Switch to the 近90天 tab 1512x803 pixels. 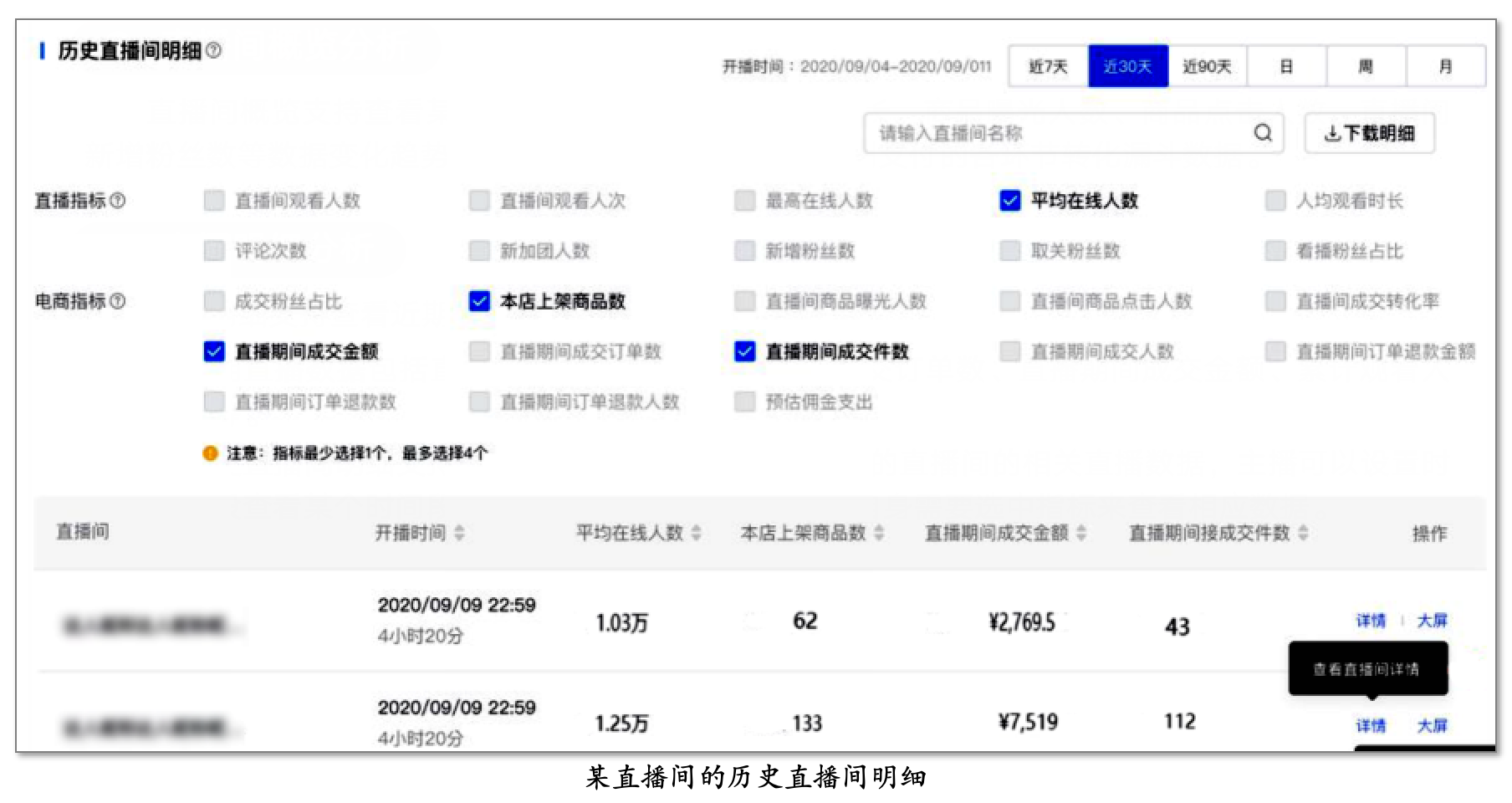1208,66
